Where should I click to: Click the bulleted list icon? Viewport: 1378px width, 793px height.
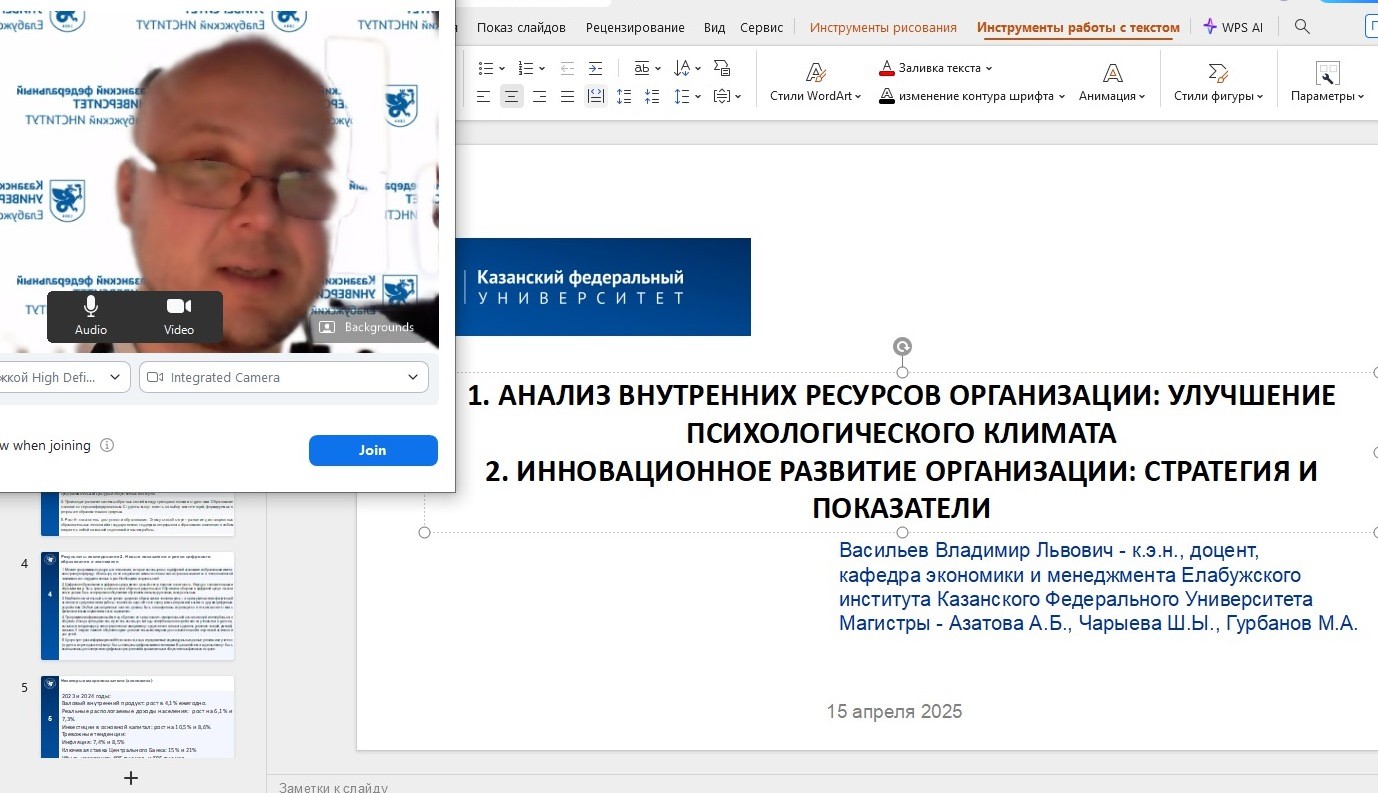[x=486, y=68]
